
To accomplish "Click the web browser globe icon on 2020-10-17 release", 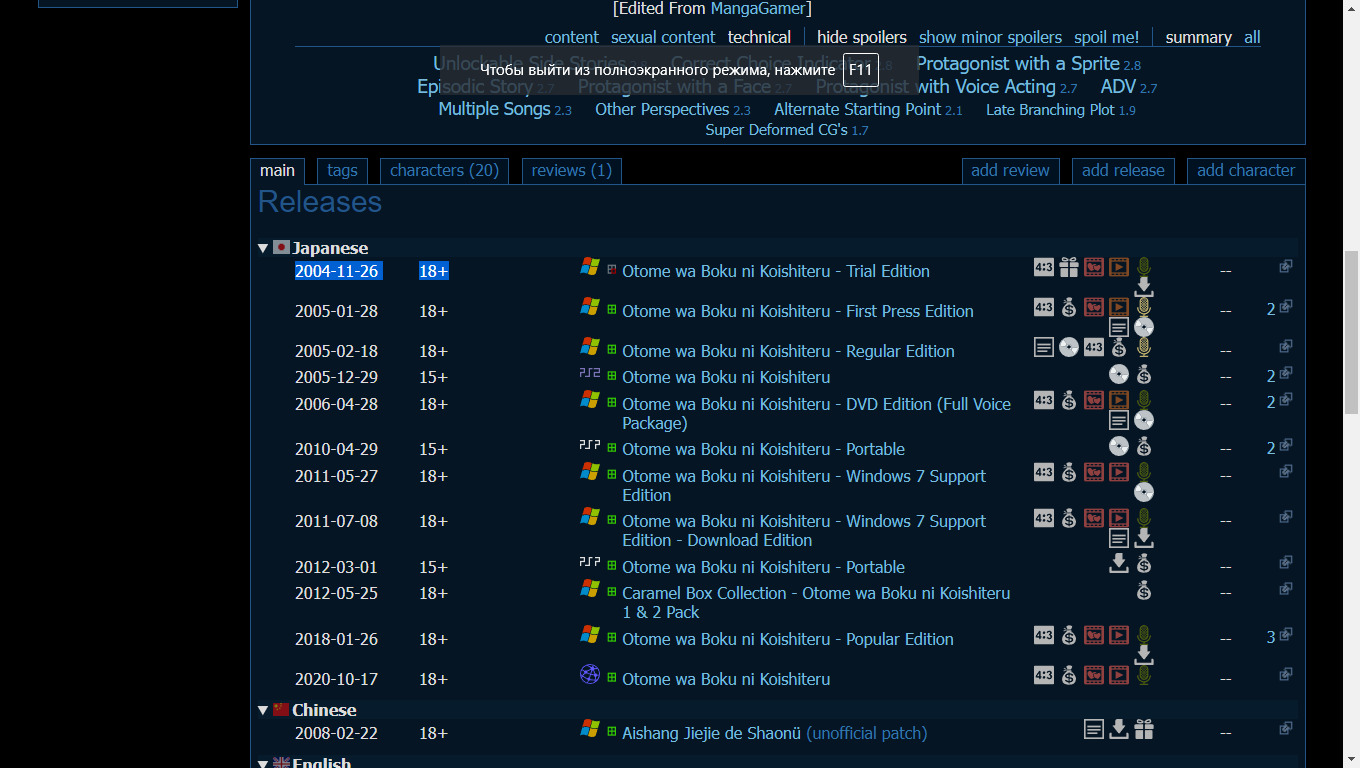I will point(590,674).
